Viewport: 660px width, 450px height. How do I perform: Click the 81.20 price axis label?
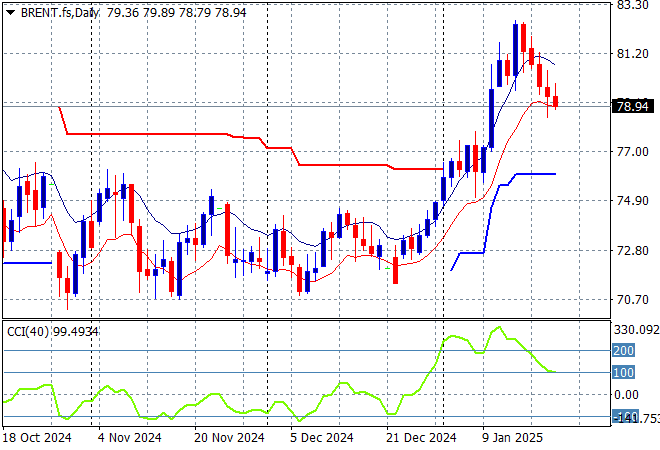click(632, 54)
